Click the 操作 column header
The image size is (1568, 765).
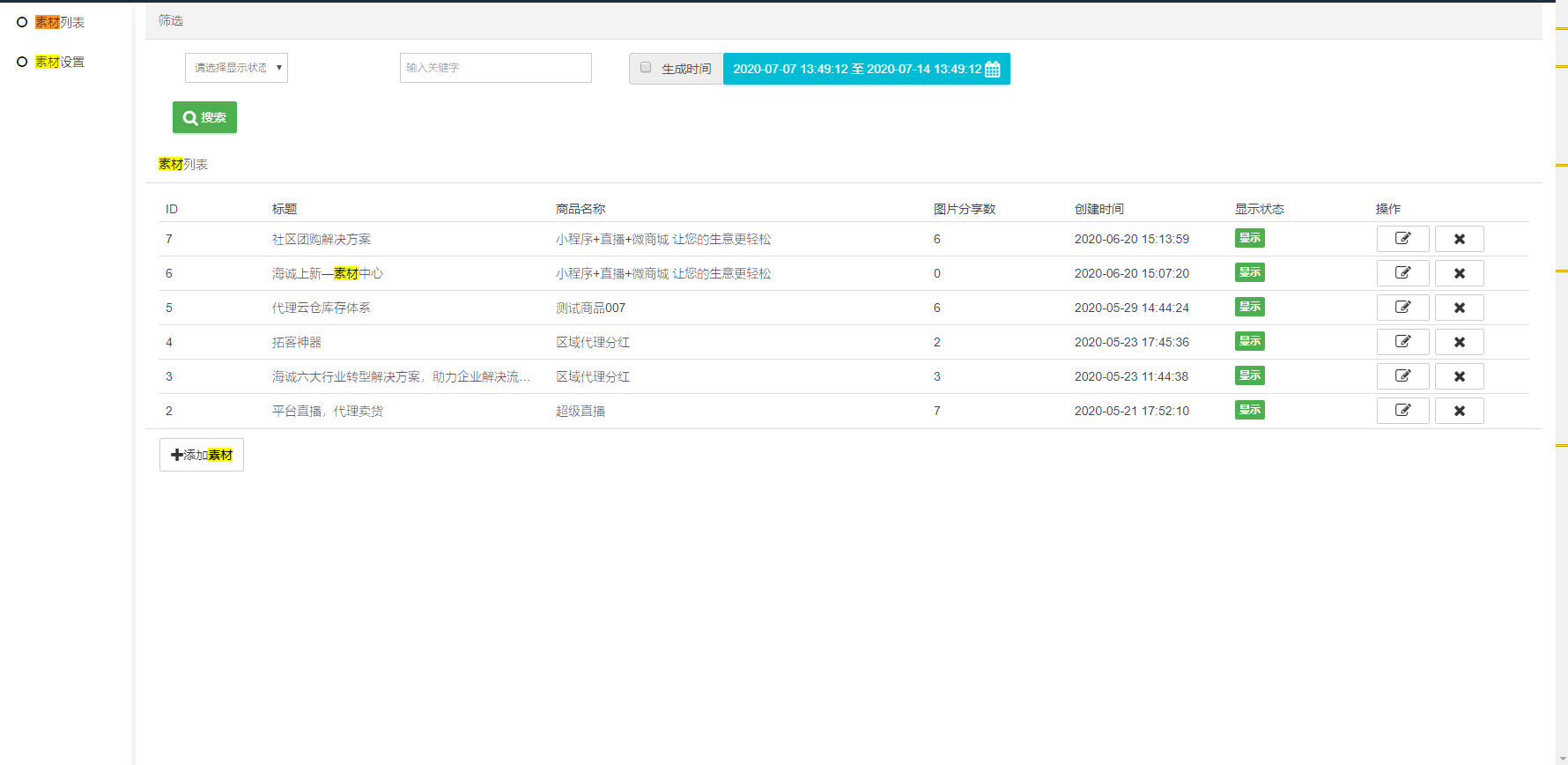(x=1388, y=209)
